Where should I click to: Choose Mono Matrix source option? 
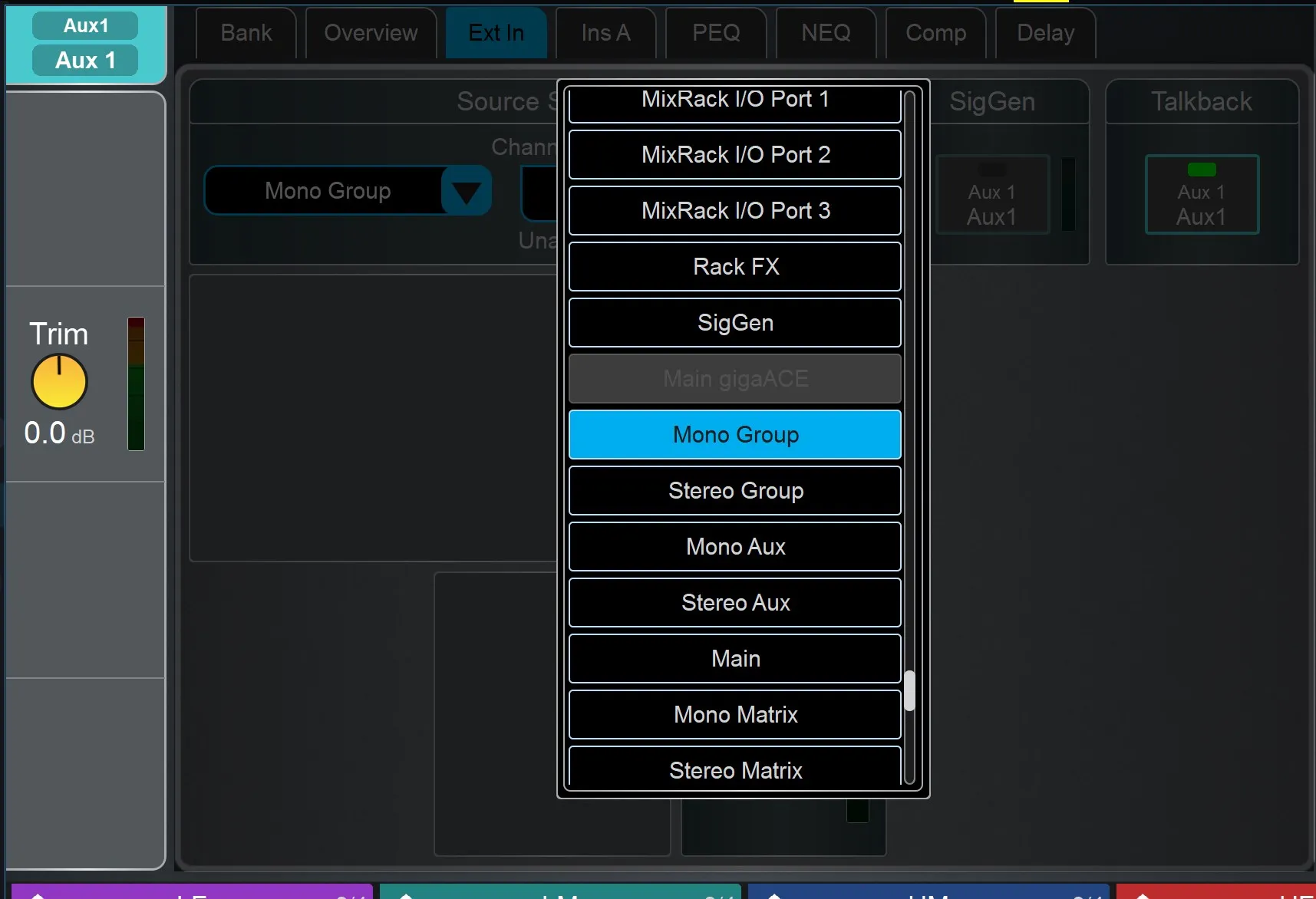[735, 715]
